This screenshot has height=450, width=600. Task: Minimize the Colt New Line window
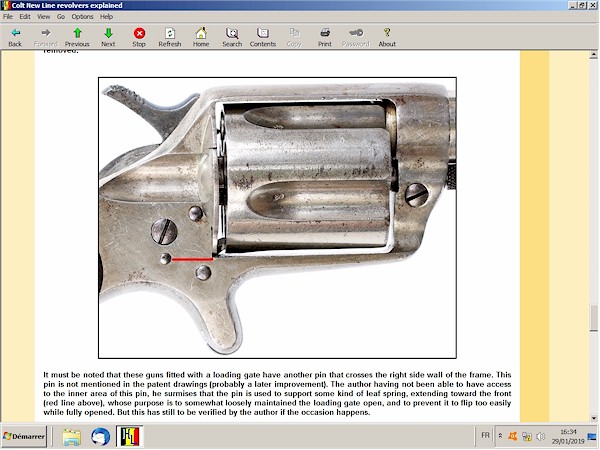572,5
